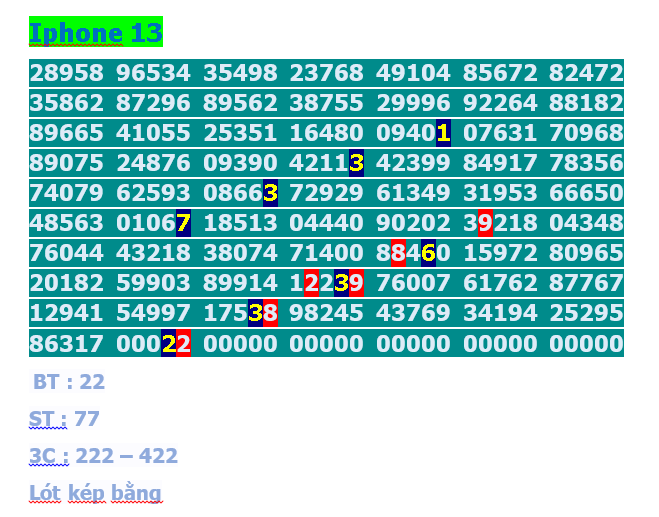The image size is (659, 517).
Task: Click the yellow 2 in 00022
Action: click(x=169, y=344)
